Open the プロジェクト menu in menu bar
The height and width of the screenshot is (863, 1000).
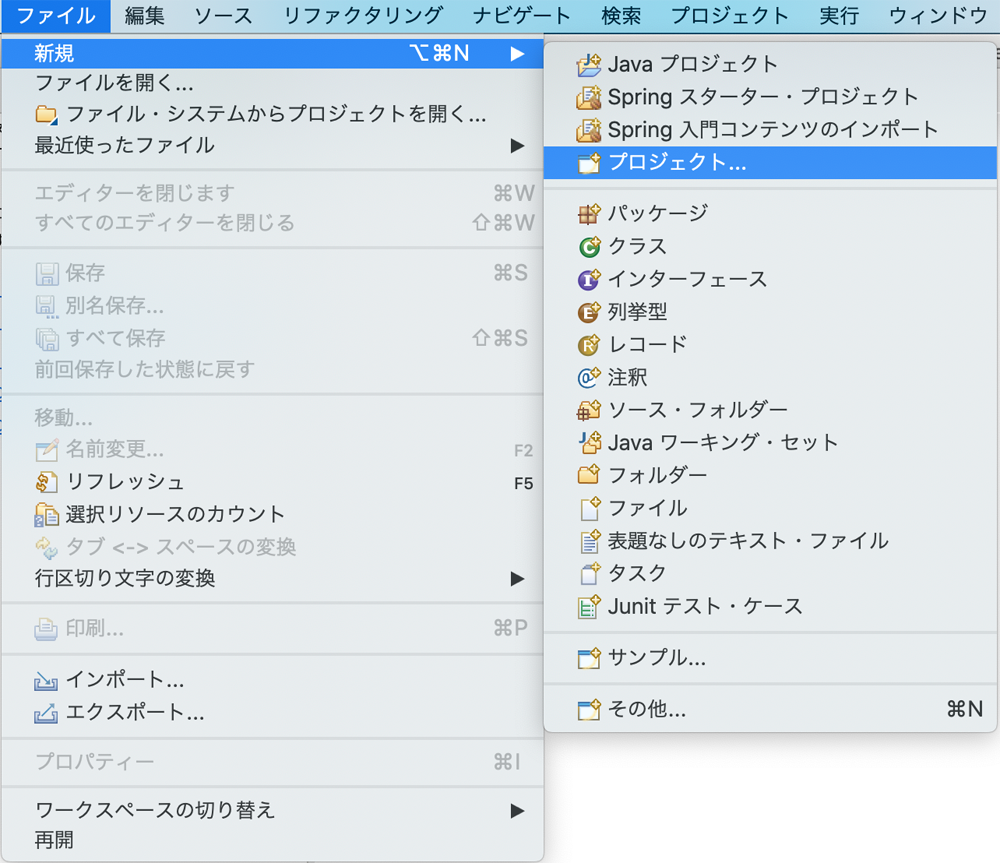pyautogui.click(x=730, y=16)
